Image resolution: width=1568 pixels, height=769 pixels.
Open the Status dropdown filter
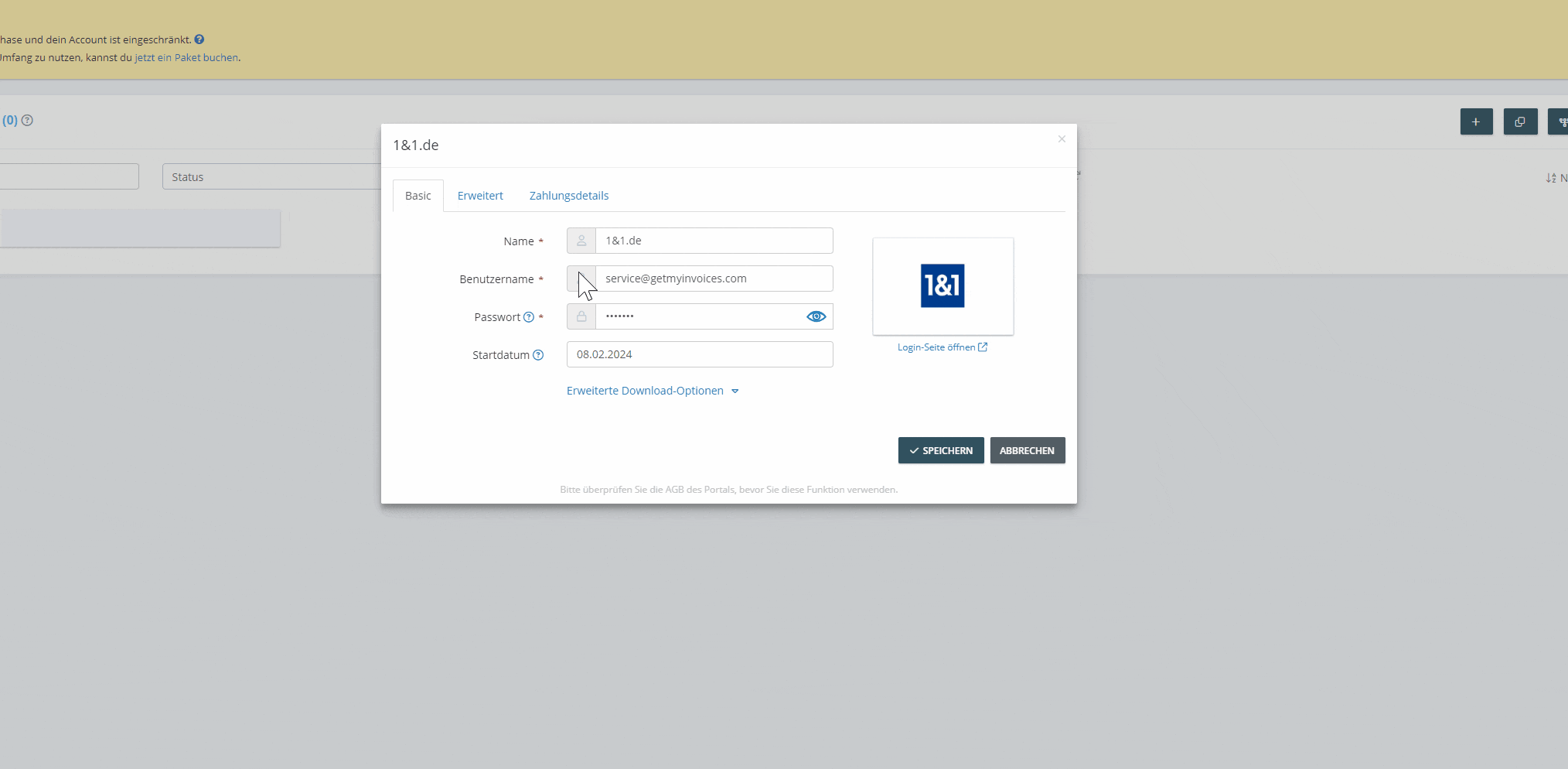[272, 176]
